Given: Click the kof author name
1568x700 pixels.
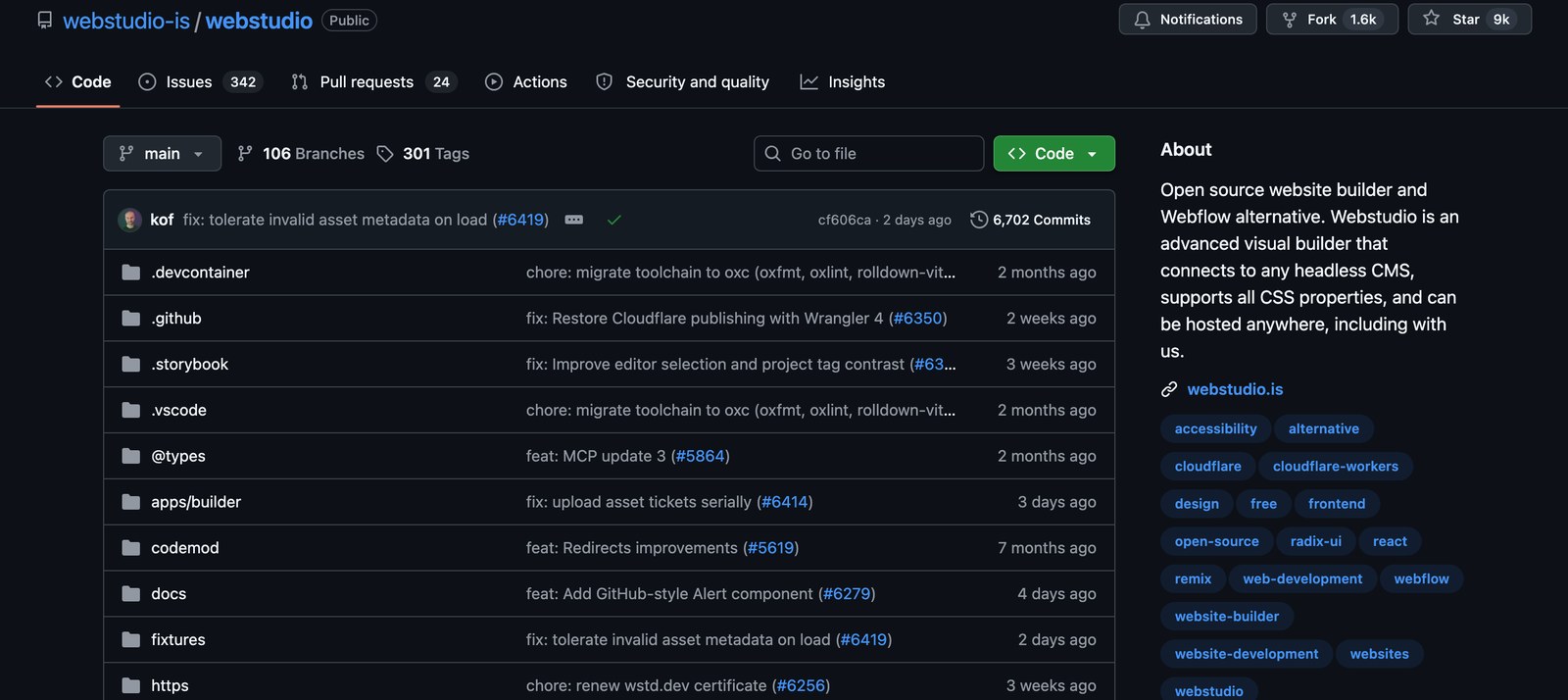Looking at the screenshot, I should [x=162, y=220].
